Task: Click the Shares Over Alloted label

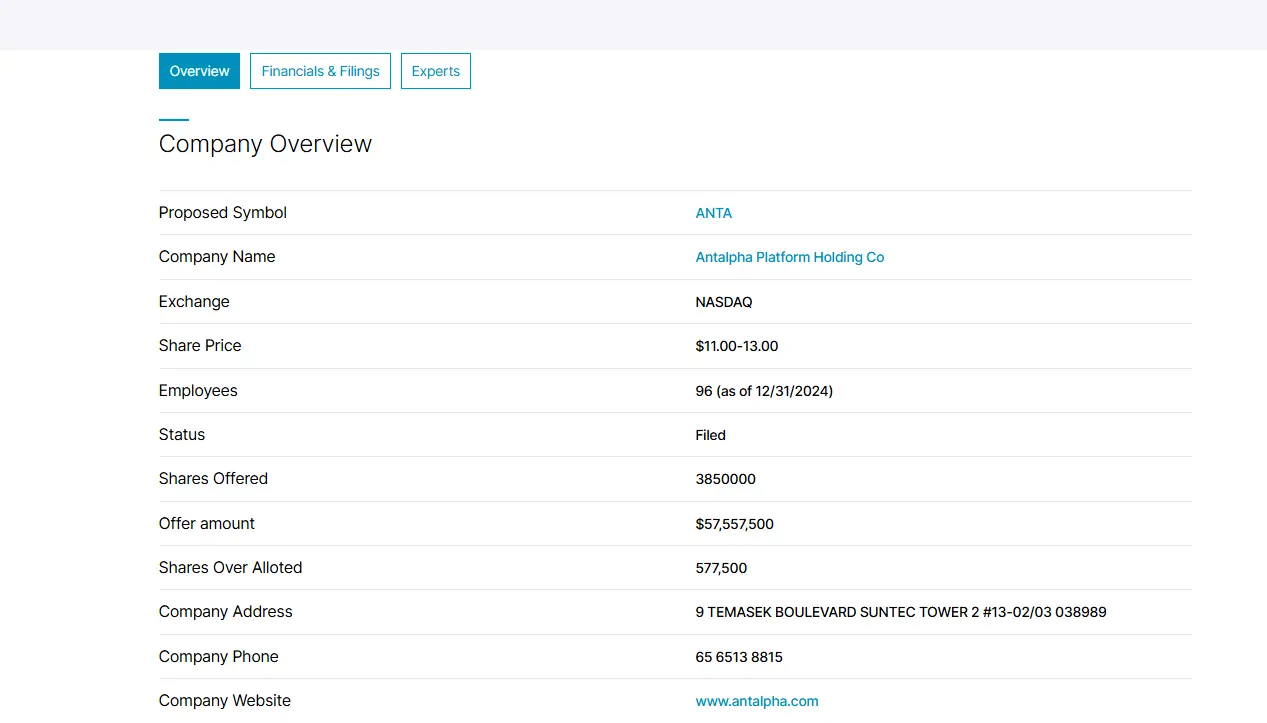Action: tap(230, 568)
